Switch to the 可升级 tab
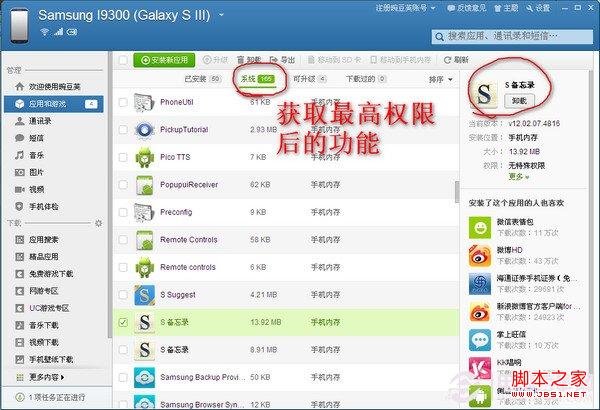Image resolution: width=600 pixels, height=410 pixels. tap(310, 79)
